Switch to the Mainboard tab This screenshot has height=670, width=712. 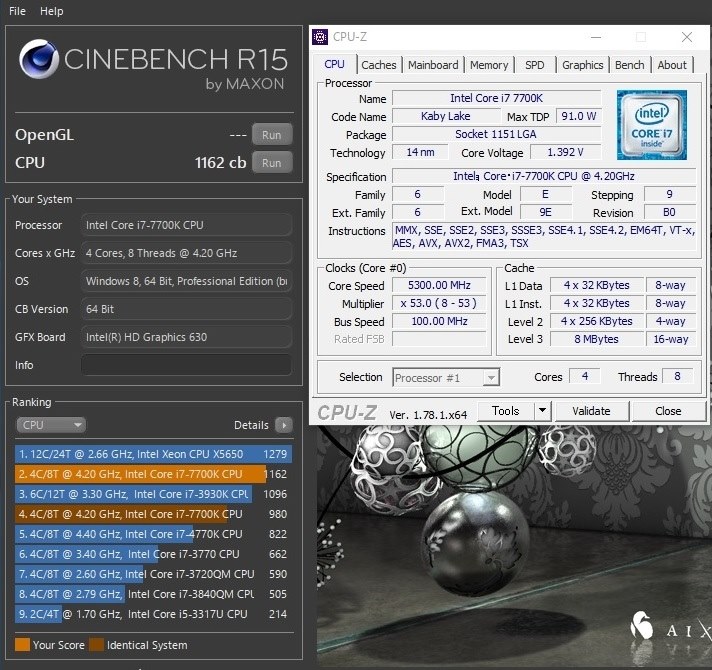pyautogui.click(x=433, y=65)
